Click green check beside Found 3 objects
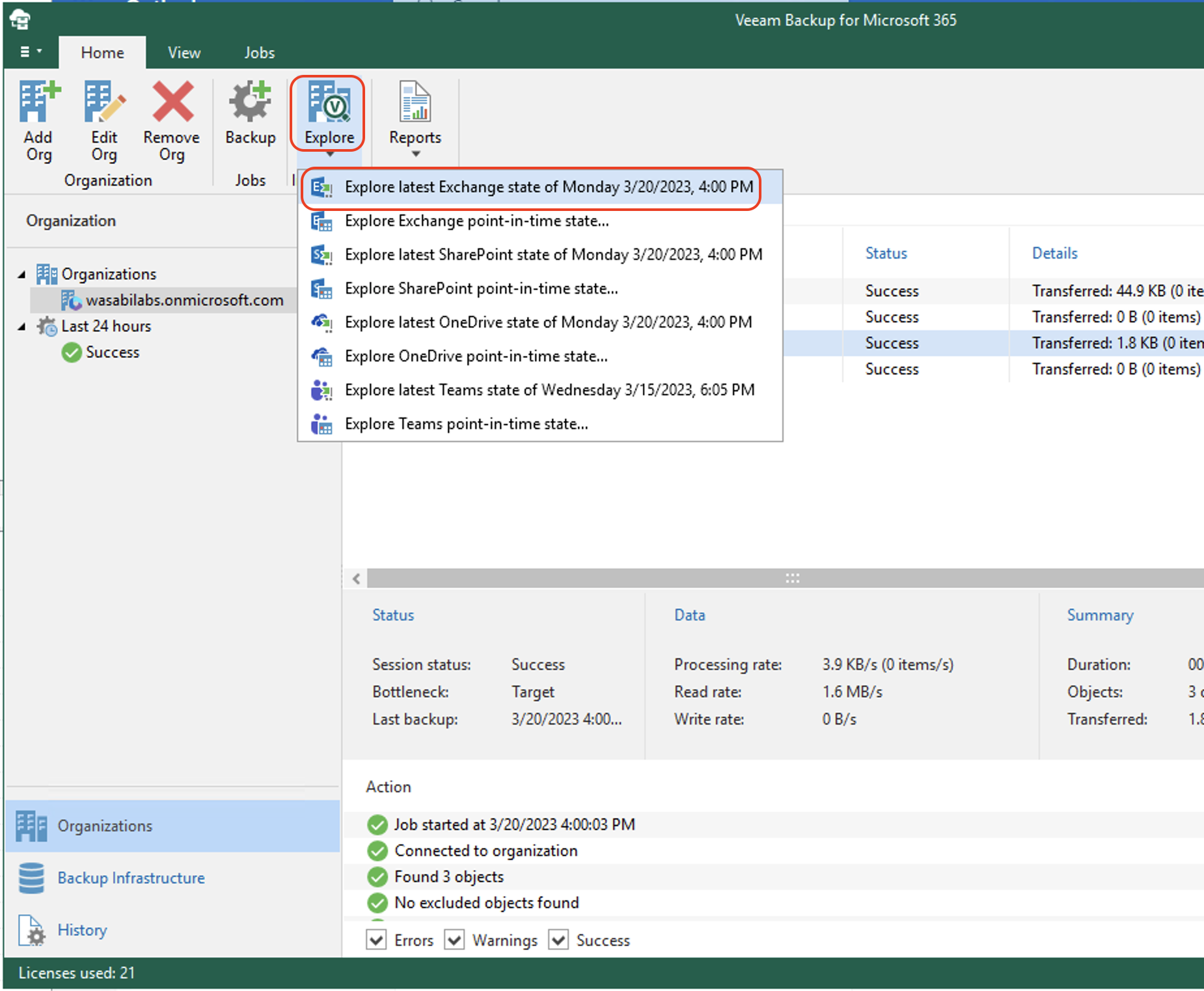Image resolution: width=1204 pixels, height=991 pixels. click(377, 877)
